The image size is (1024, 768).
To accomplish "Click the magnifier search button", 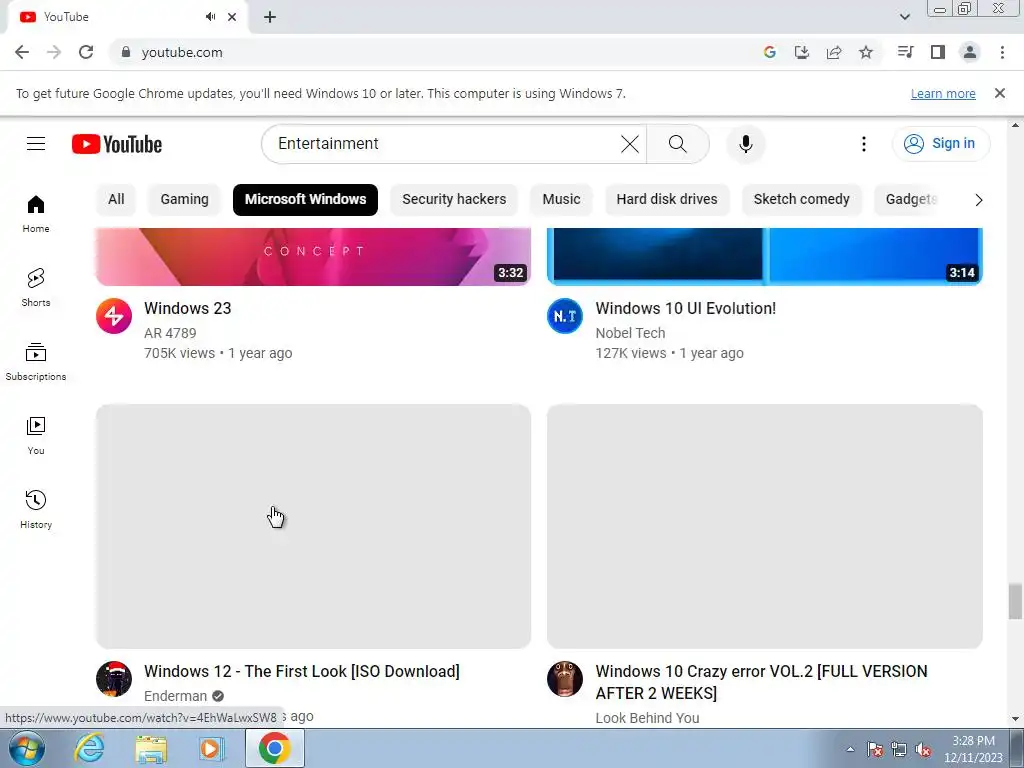I will coord(678,144).
